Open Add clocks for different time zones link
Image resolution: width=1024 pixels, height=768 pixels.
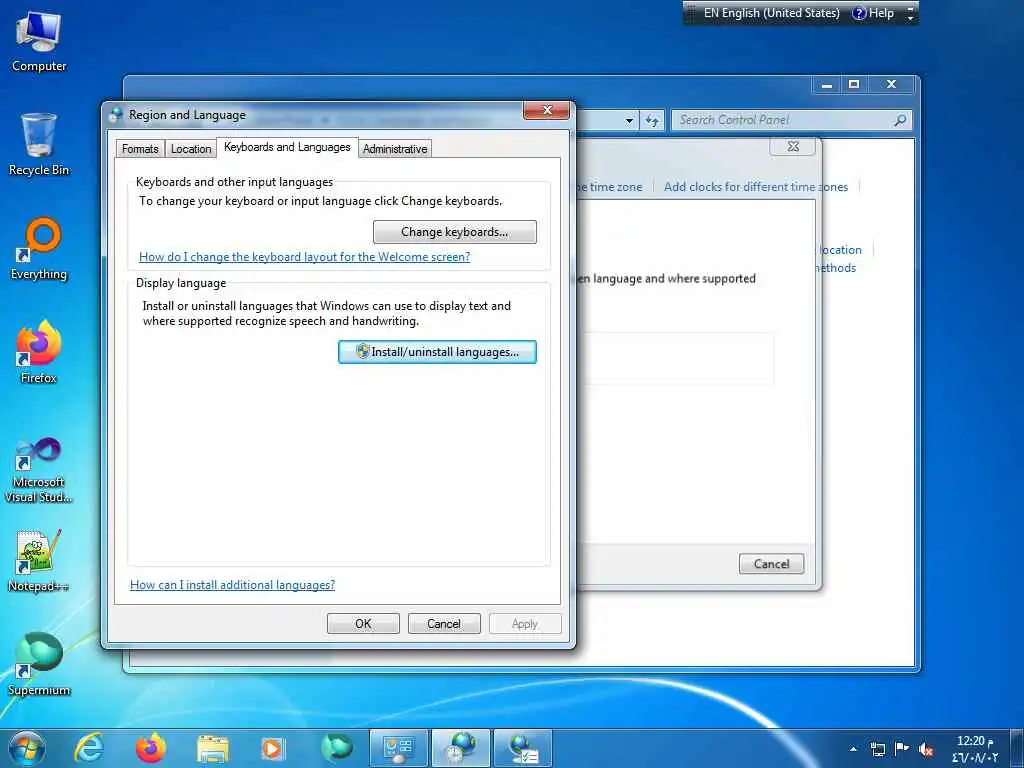pos(756,187)
